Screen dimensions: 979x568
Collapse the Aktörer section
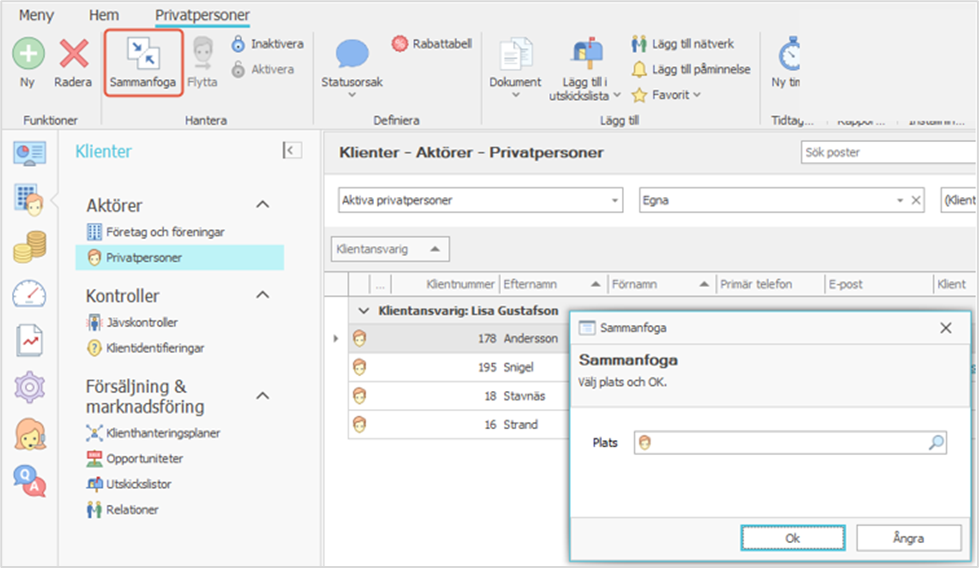pyautogui.click(x=263, y=205)
